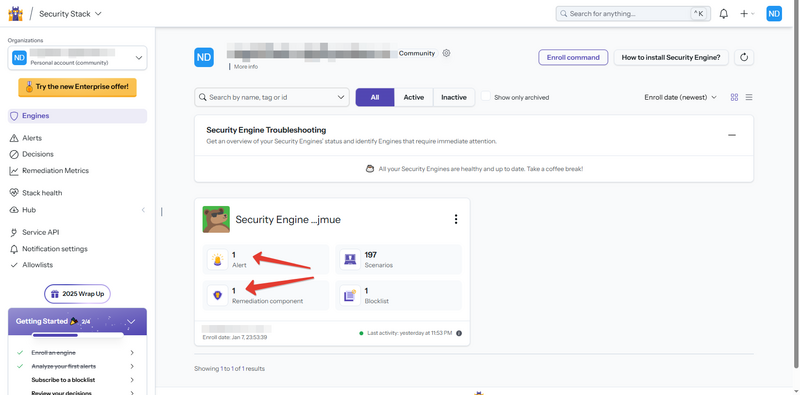Viewport: 800px width, 395px height.
Task: Collapse the Getting Started panel
Action: (x=131, y=322)
